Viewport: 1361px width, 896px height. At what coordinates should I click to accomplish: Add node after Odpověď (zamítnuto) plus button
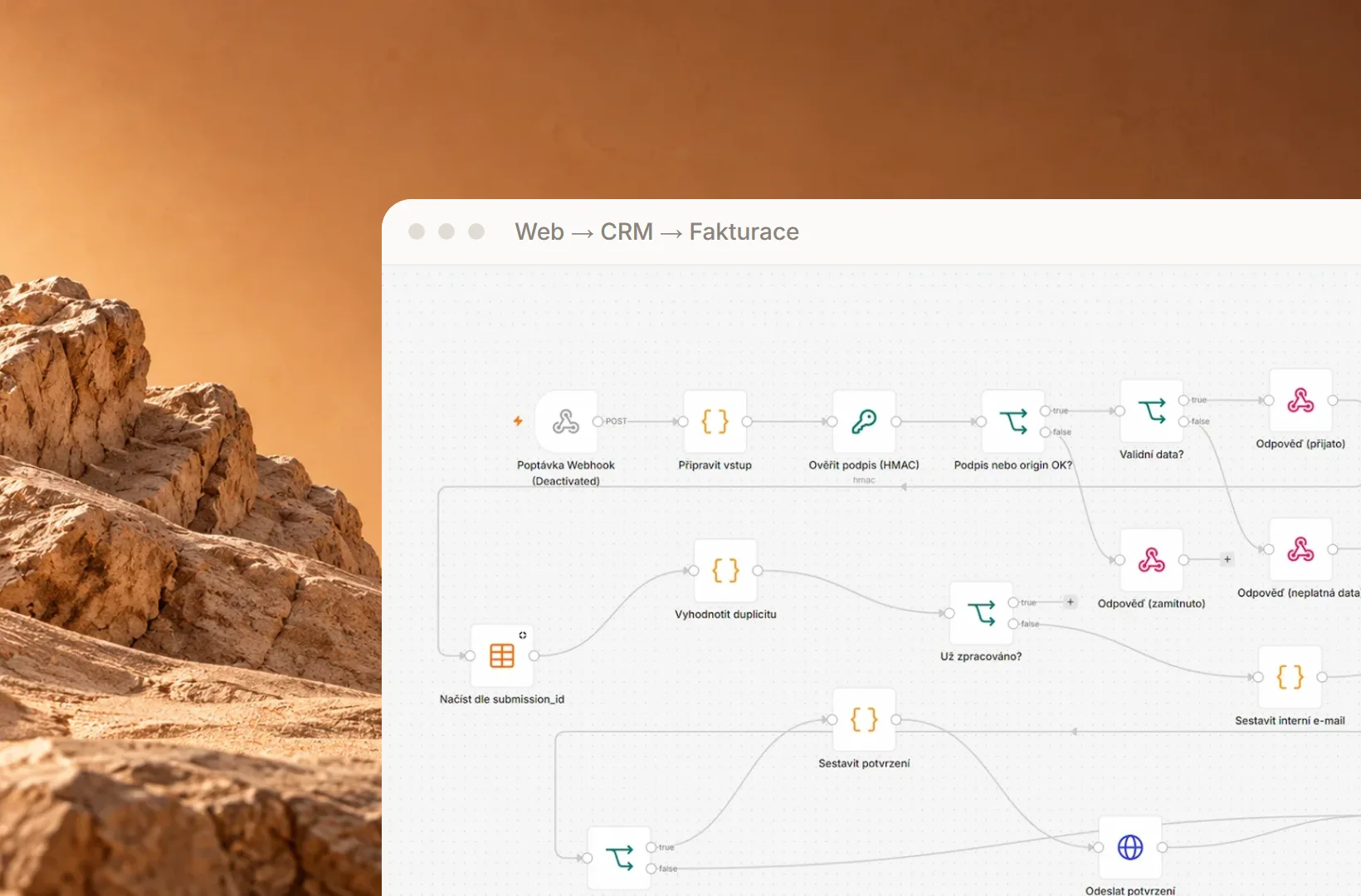point(1227,560)
